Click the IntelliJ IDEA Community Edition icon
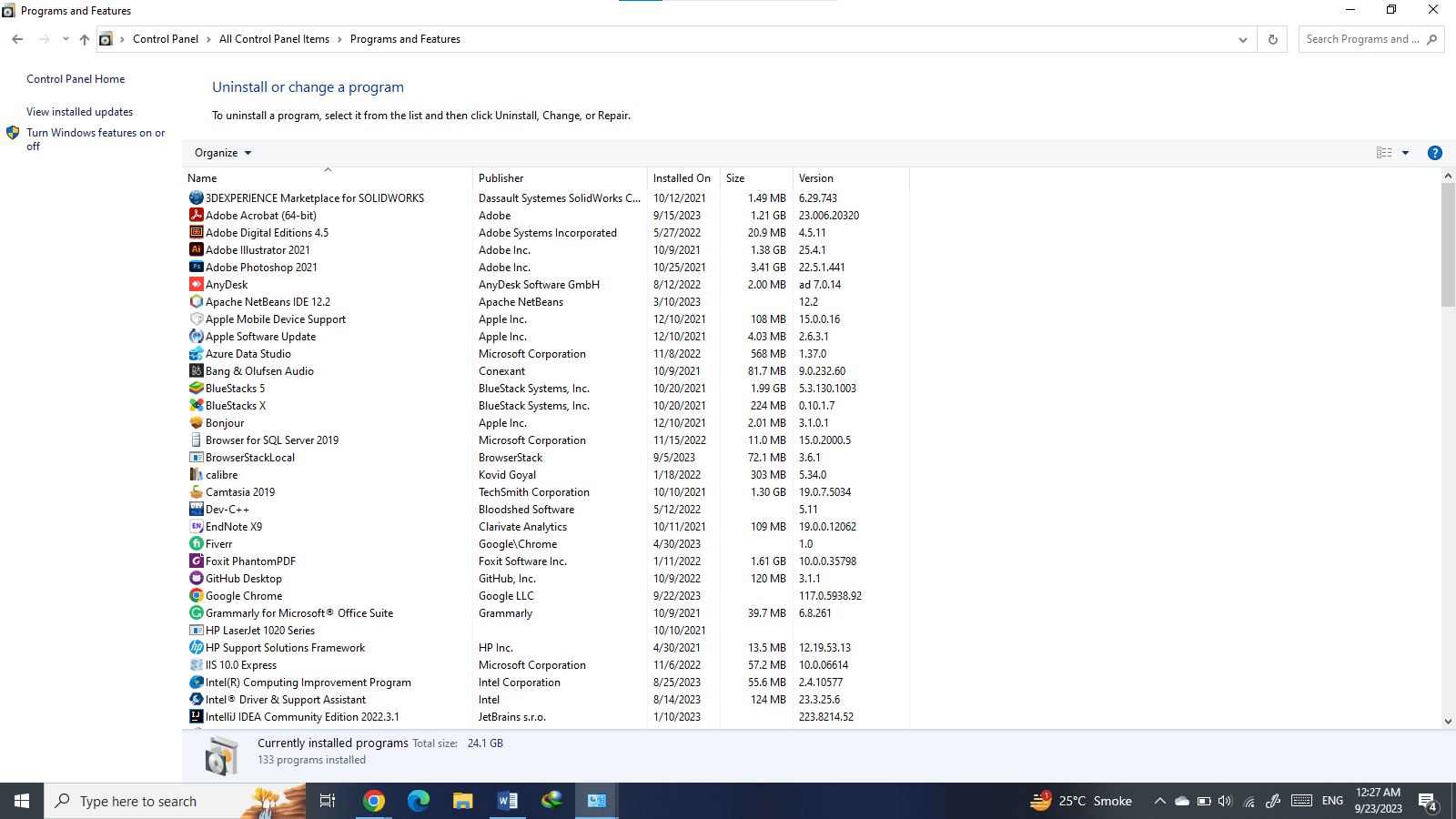Screen dimensions: 1456x819 click(x=196, y=716)
